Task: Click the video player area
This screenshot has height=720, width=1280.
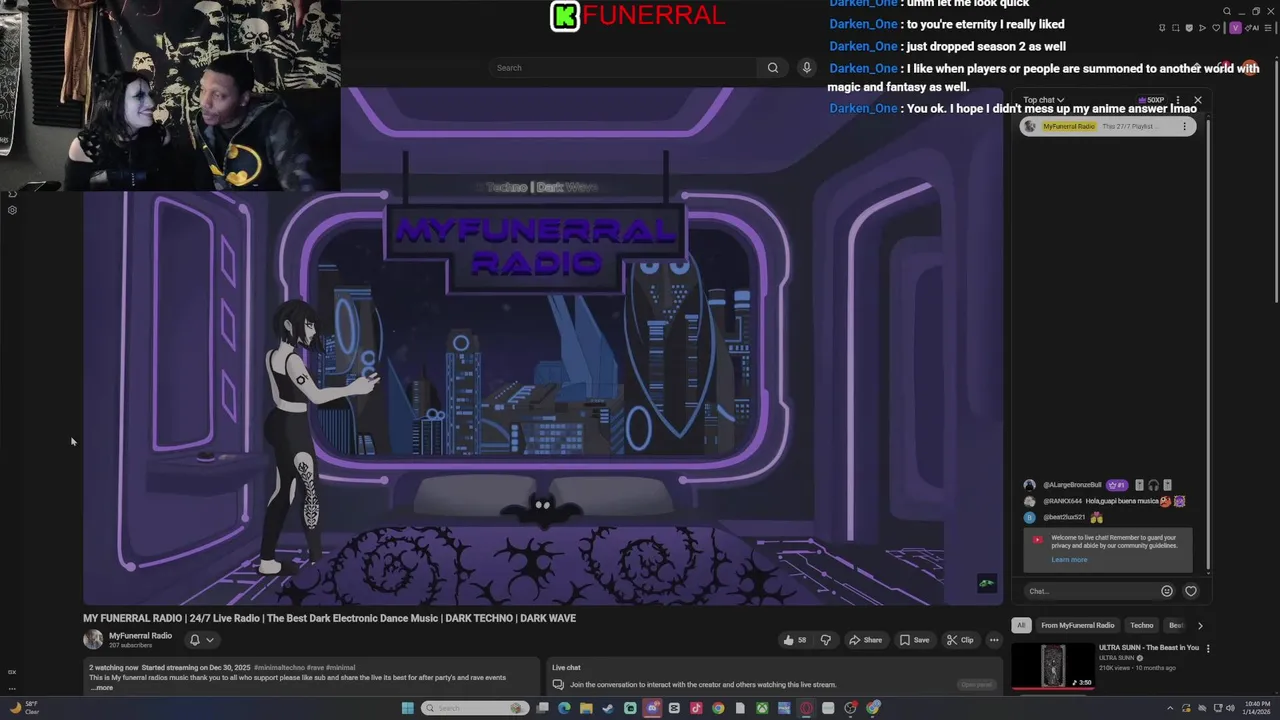Action: (543, 346)
